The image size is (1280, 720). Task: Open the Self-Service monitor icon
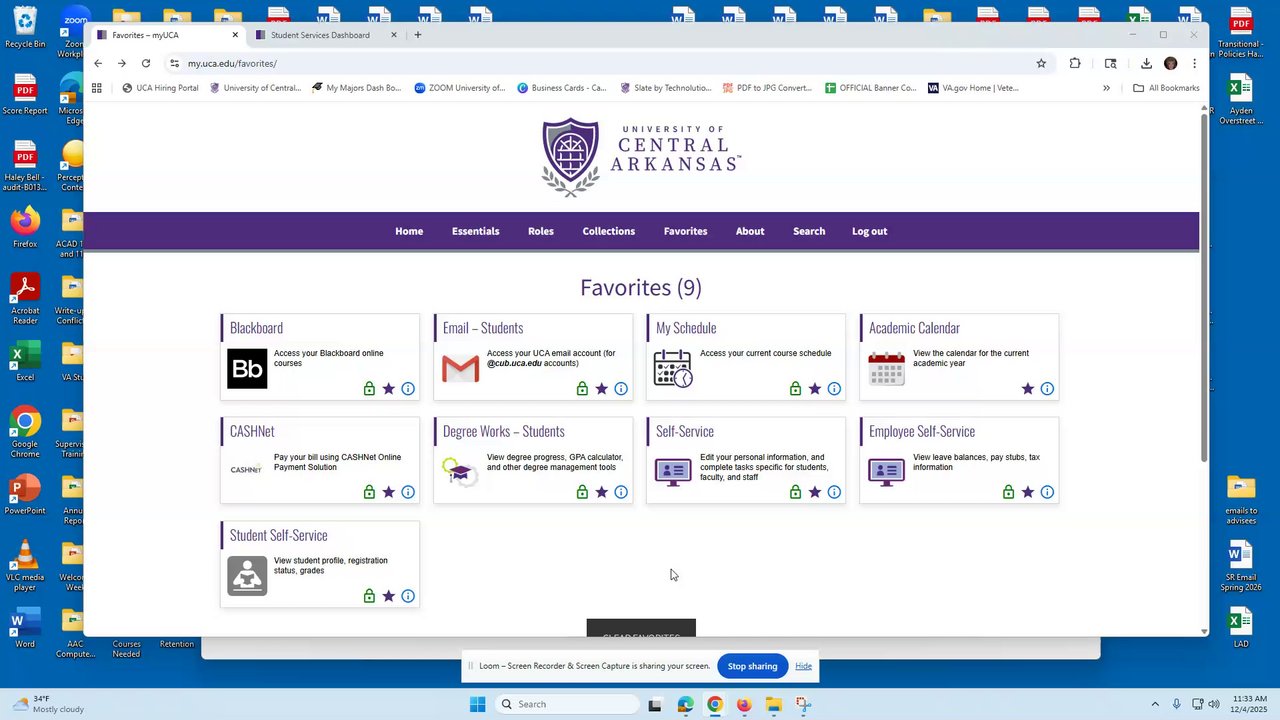click(673, 471)
